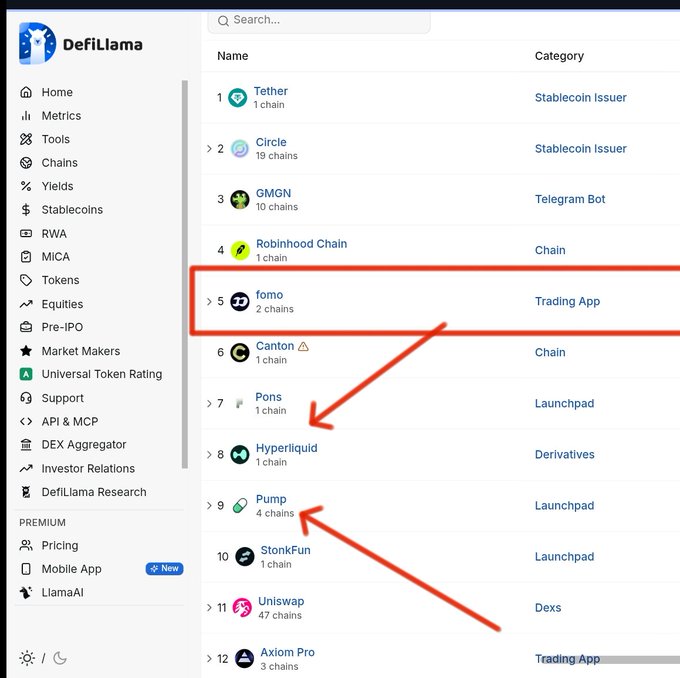Viewport: 680px width, 678px height.
Task: Expand the Circle row chevron
Action: click(x=209, y=149)
